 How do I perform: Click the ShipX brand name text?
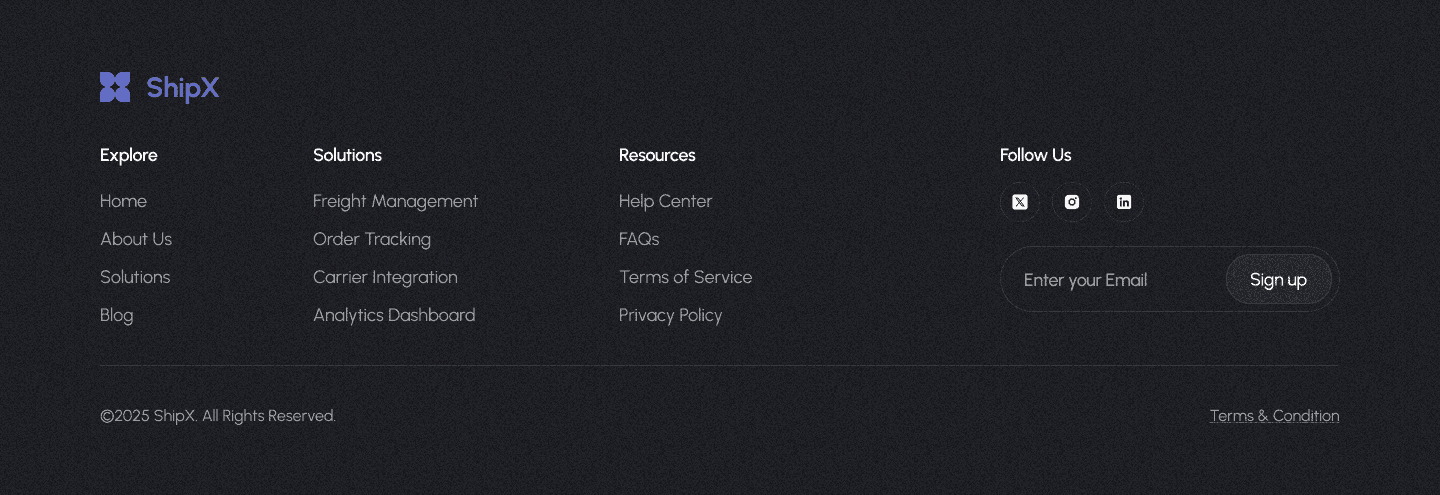tap(183, 88)
